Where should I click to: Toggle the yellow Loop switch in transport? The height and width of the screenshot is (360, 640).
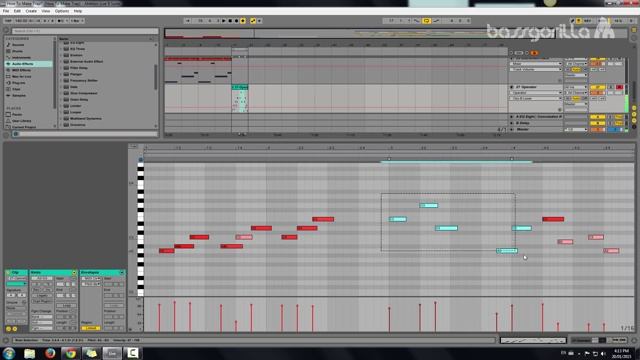pyautogui.click(x=427, y=21)
